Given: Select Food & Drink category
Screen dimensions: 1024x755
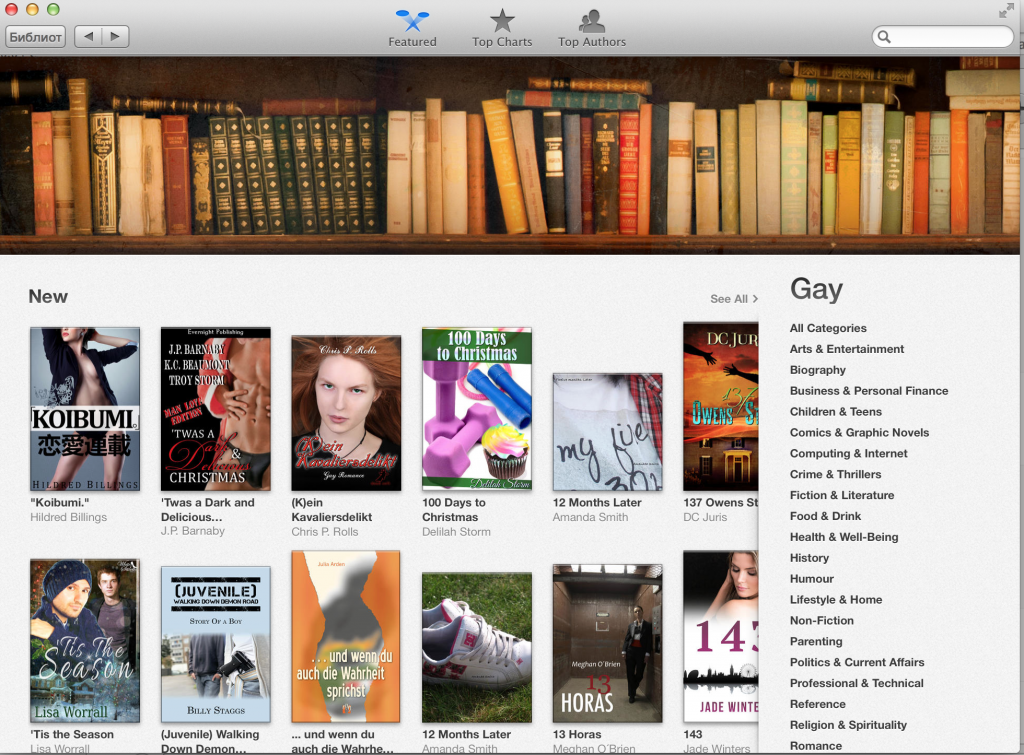Looking at the screenshot, I should [825, 516].
